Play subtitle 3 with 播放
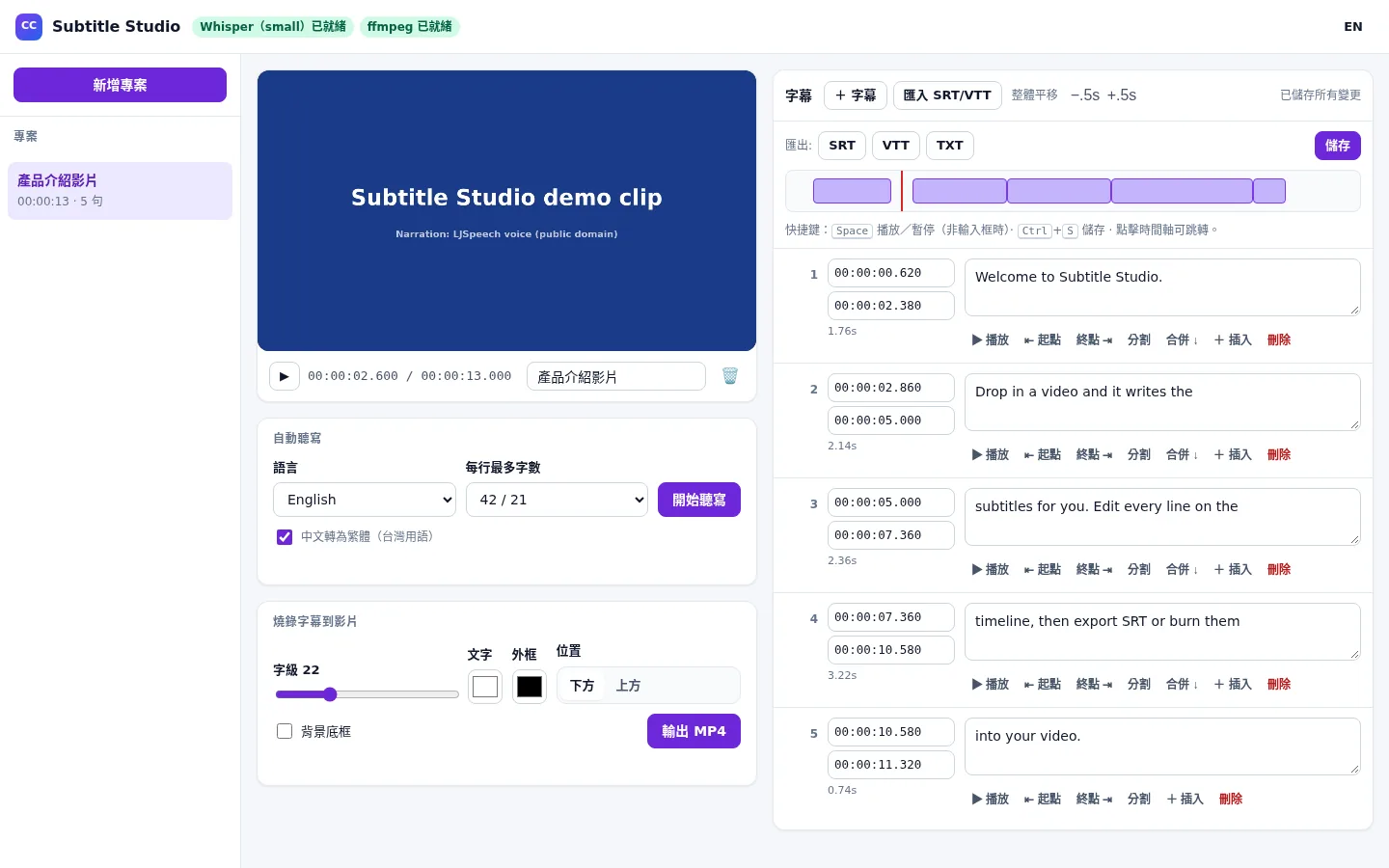Viewport: 1389px width, 868px height. click(991, 569)
